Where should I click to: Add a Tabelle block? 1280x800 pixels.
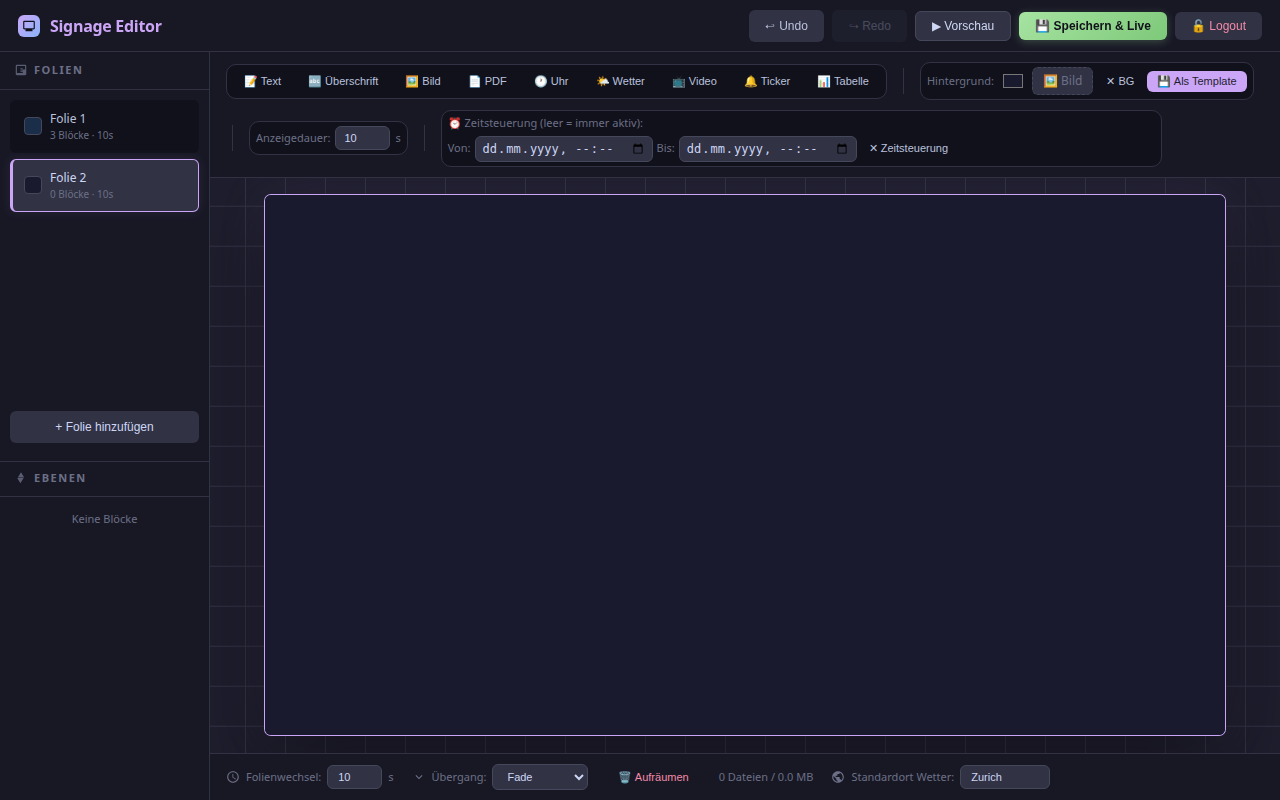(x=843, y=81)
